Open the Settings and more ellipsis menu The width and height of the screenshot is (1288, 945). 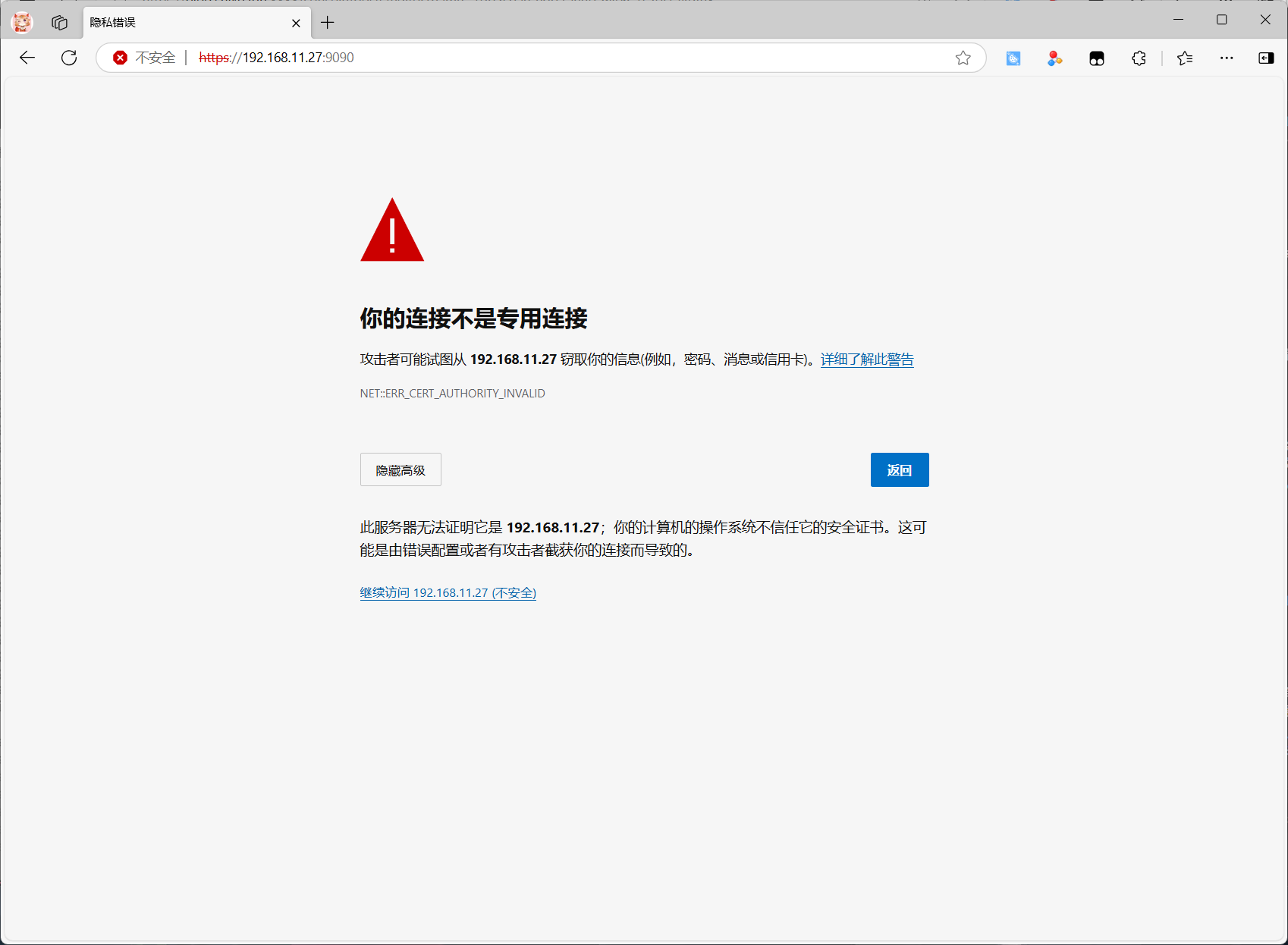coord(1227,58)
